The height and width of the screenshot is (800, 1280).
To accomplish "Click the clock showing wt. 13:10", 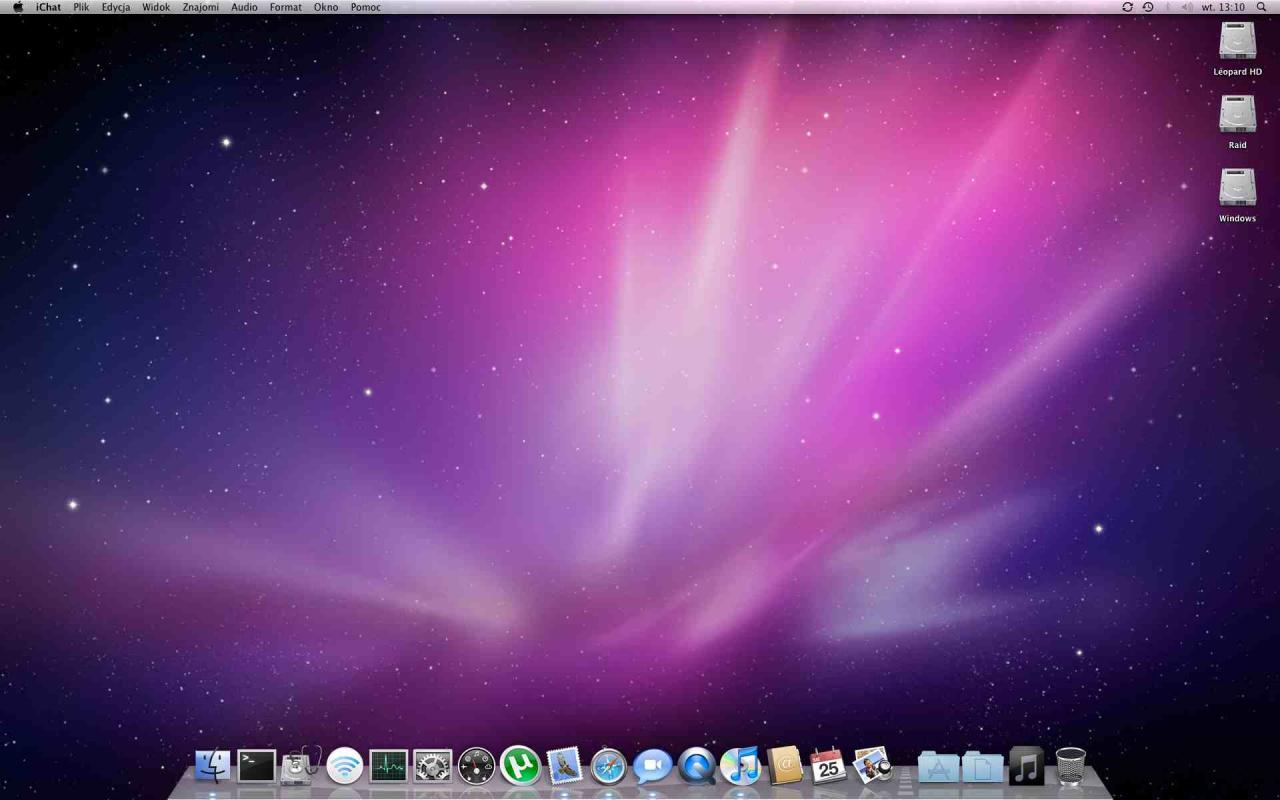I will point(1223,7).
